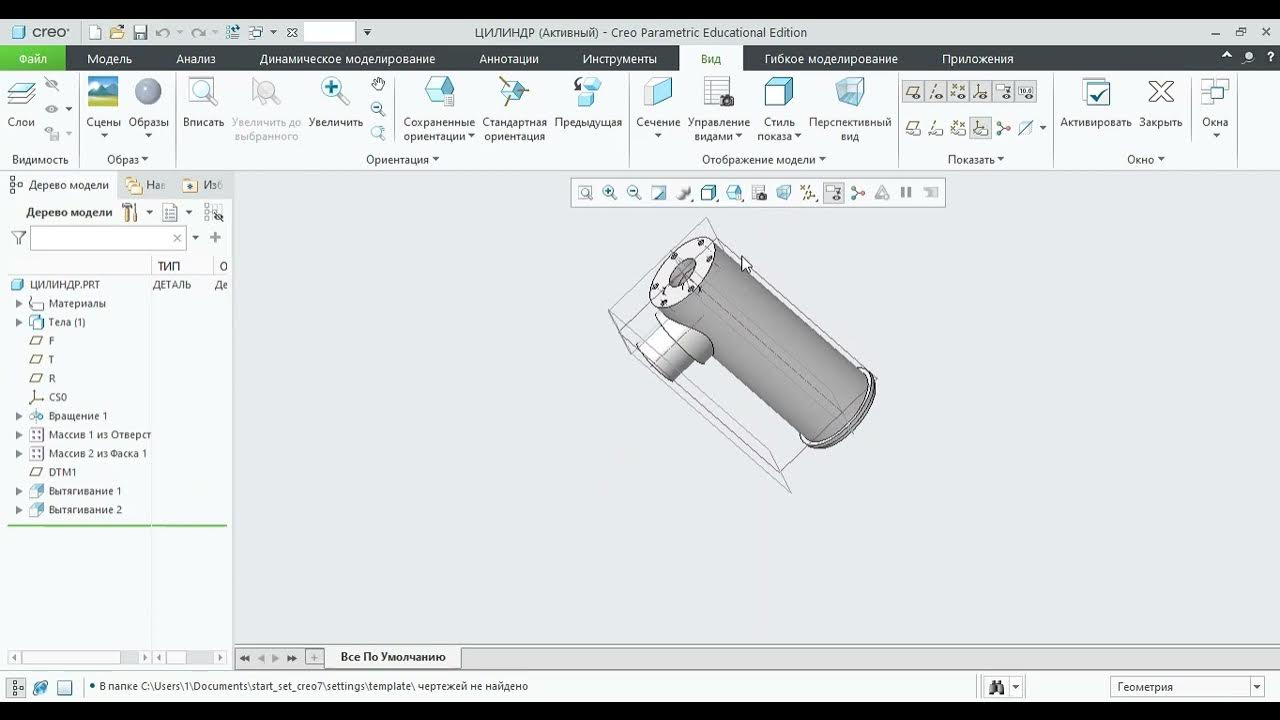The height and width of the screenshot is (720, 1280).
Task: Switch to the Анализ tab
Action: tap(196, 59)
